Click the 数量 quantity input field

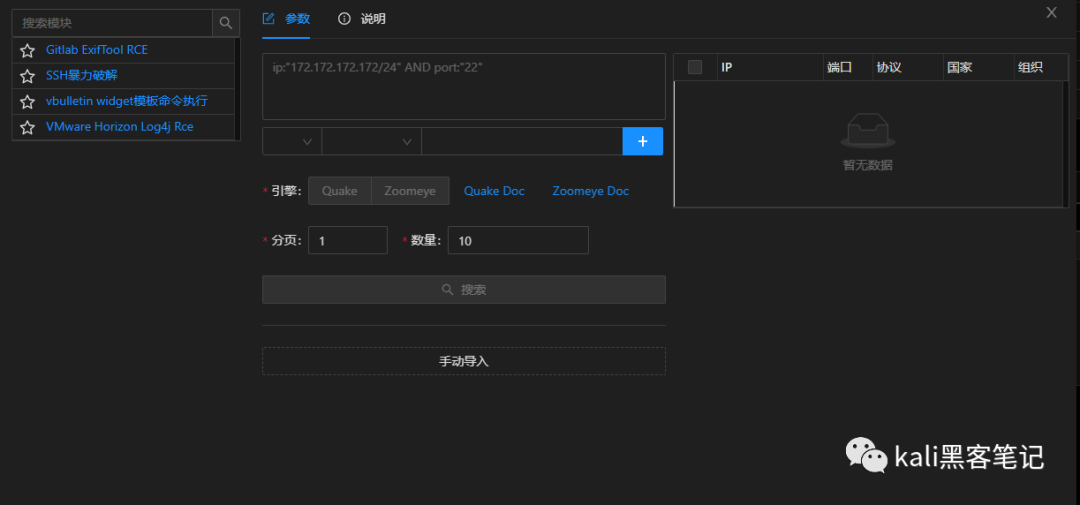click(518, 241)
